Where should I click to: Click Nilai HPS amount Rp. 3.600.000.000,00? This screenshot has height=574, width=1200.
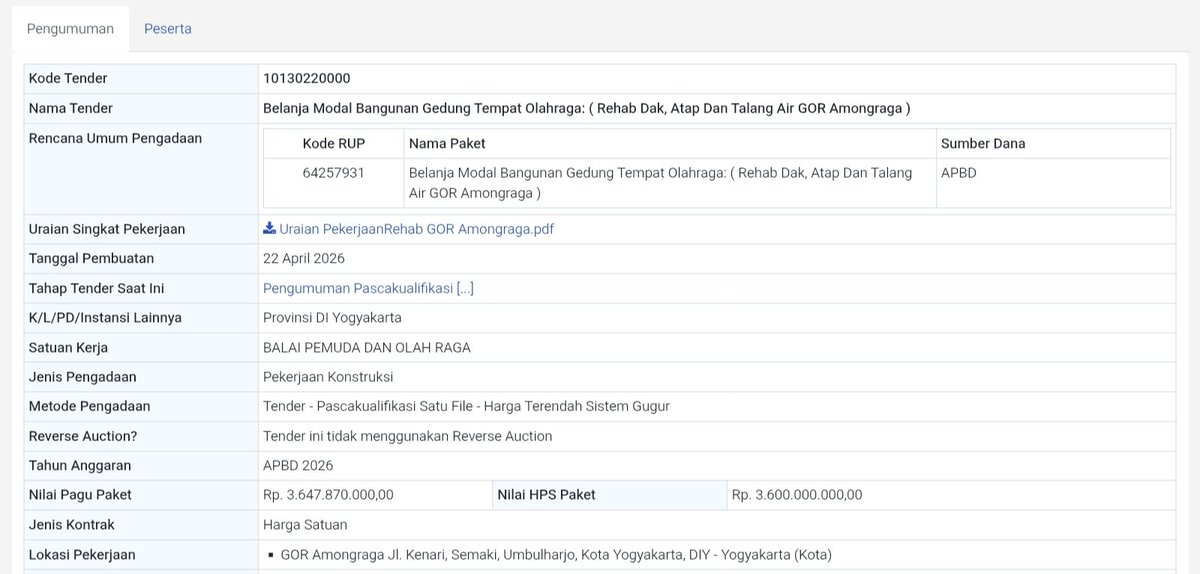(x=797, y=495)
